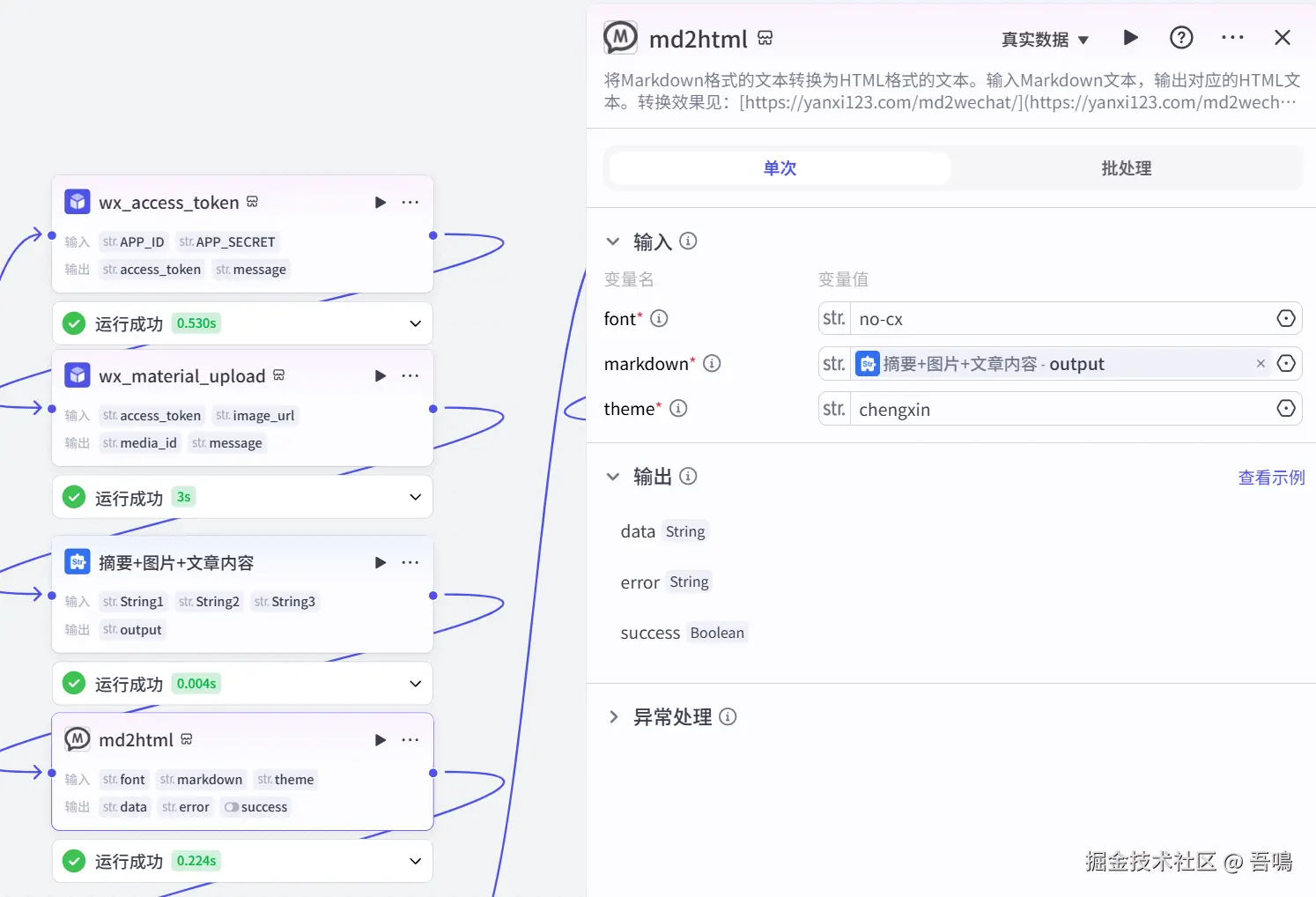1316x897 pixels.
Task: Show info for the 输入 section
Action: 689,241
